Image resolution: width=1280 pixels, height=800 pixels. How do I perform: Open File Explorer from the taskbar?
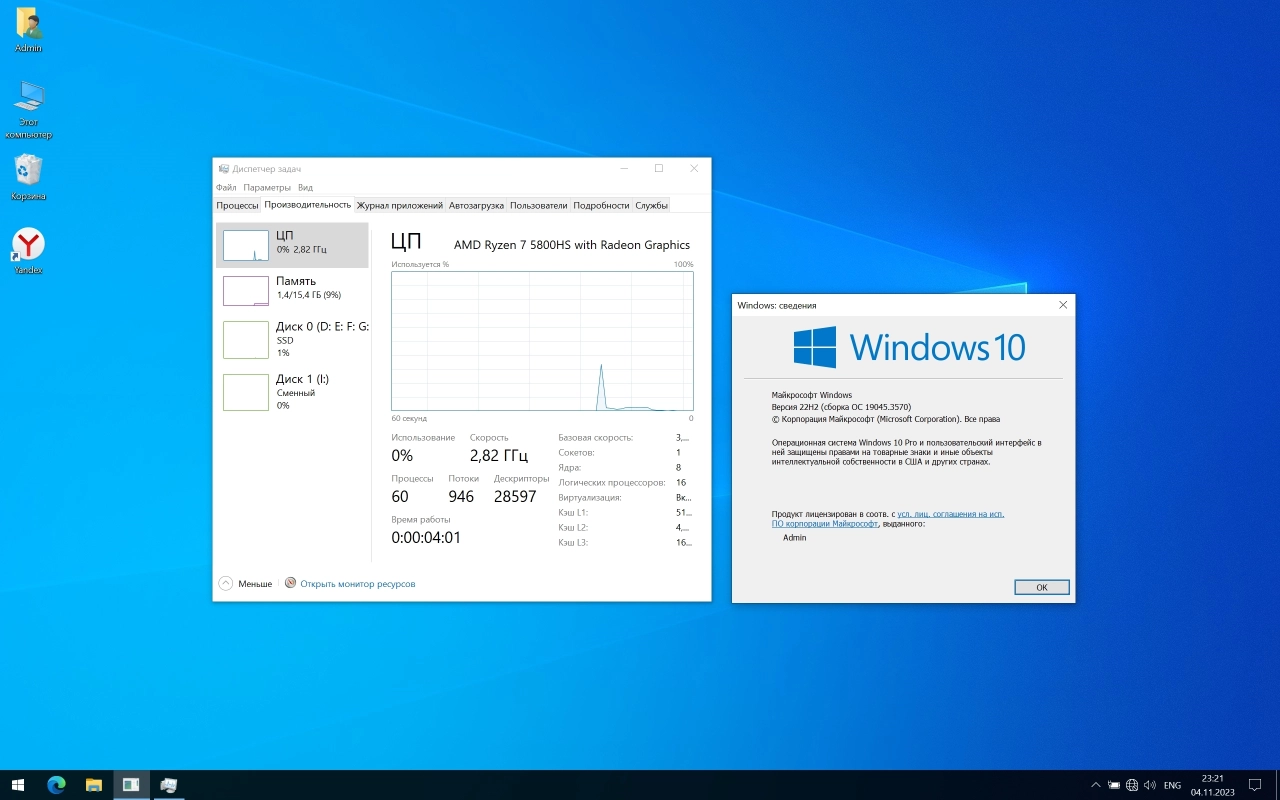(93, 785)
